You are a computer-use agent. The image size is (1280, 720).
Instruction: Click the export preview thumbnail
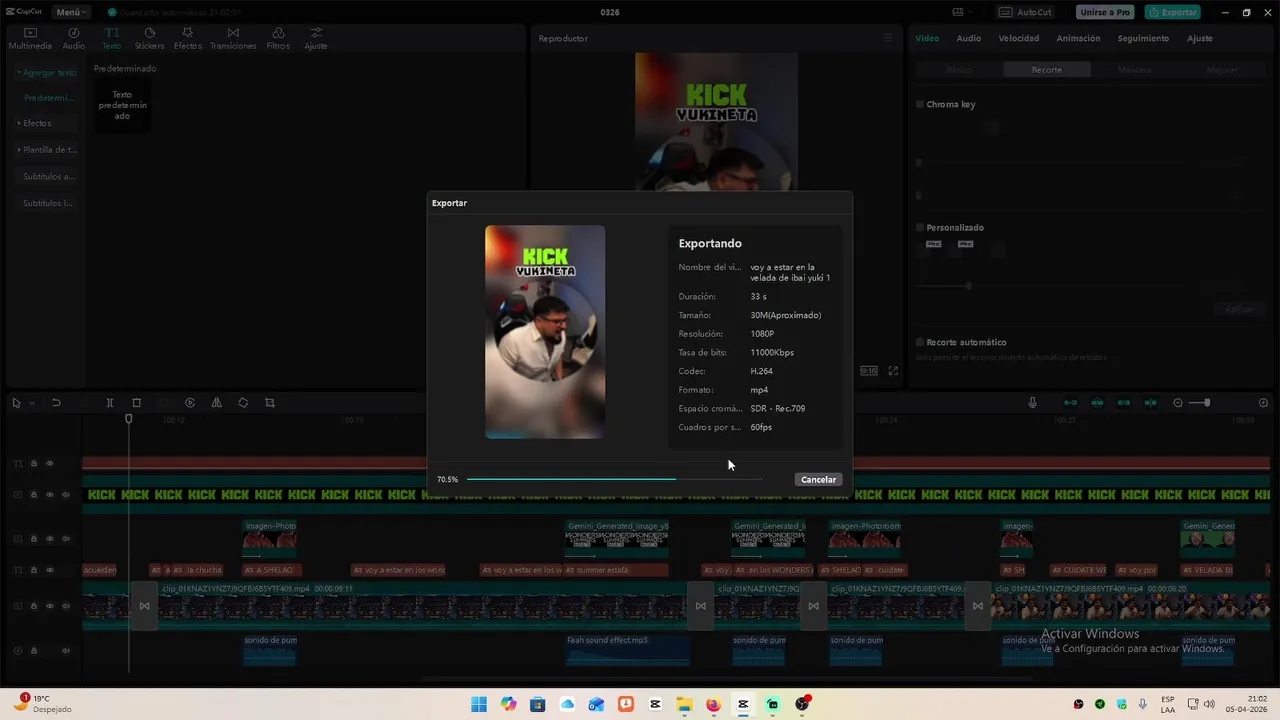click(x=545, y=332)
